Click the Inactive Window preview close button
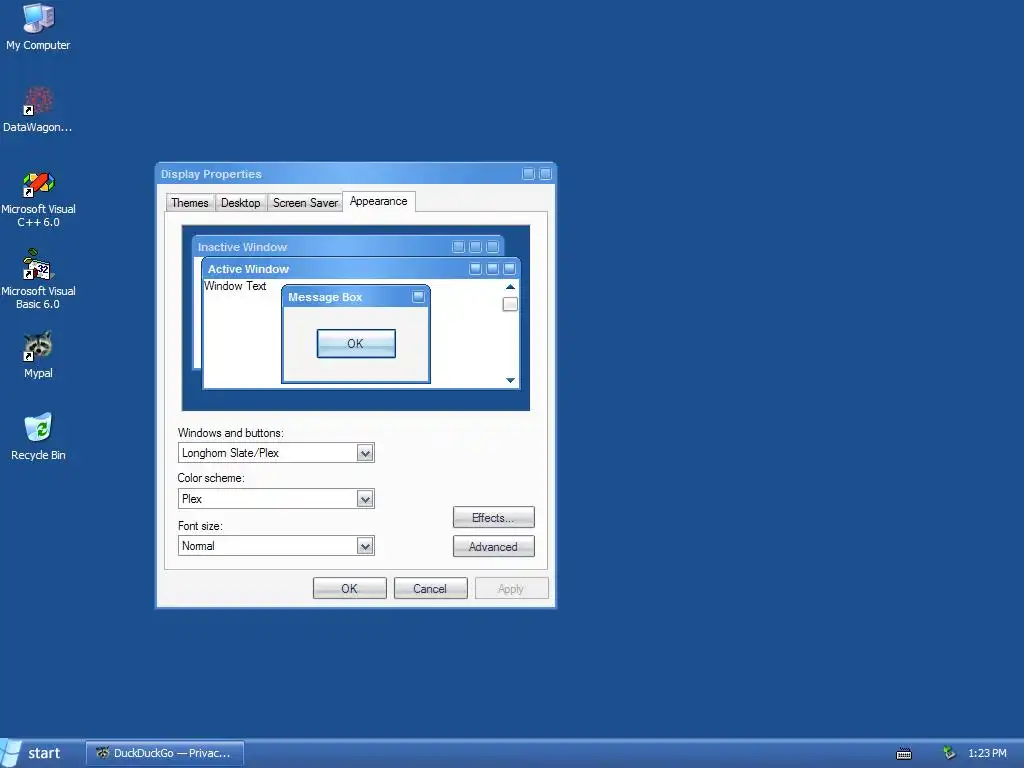Screen dimensions: 1024x768 coord(492,246)
